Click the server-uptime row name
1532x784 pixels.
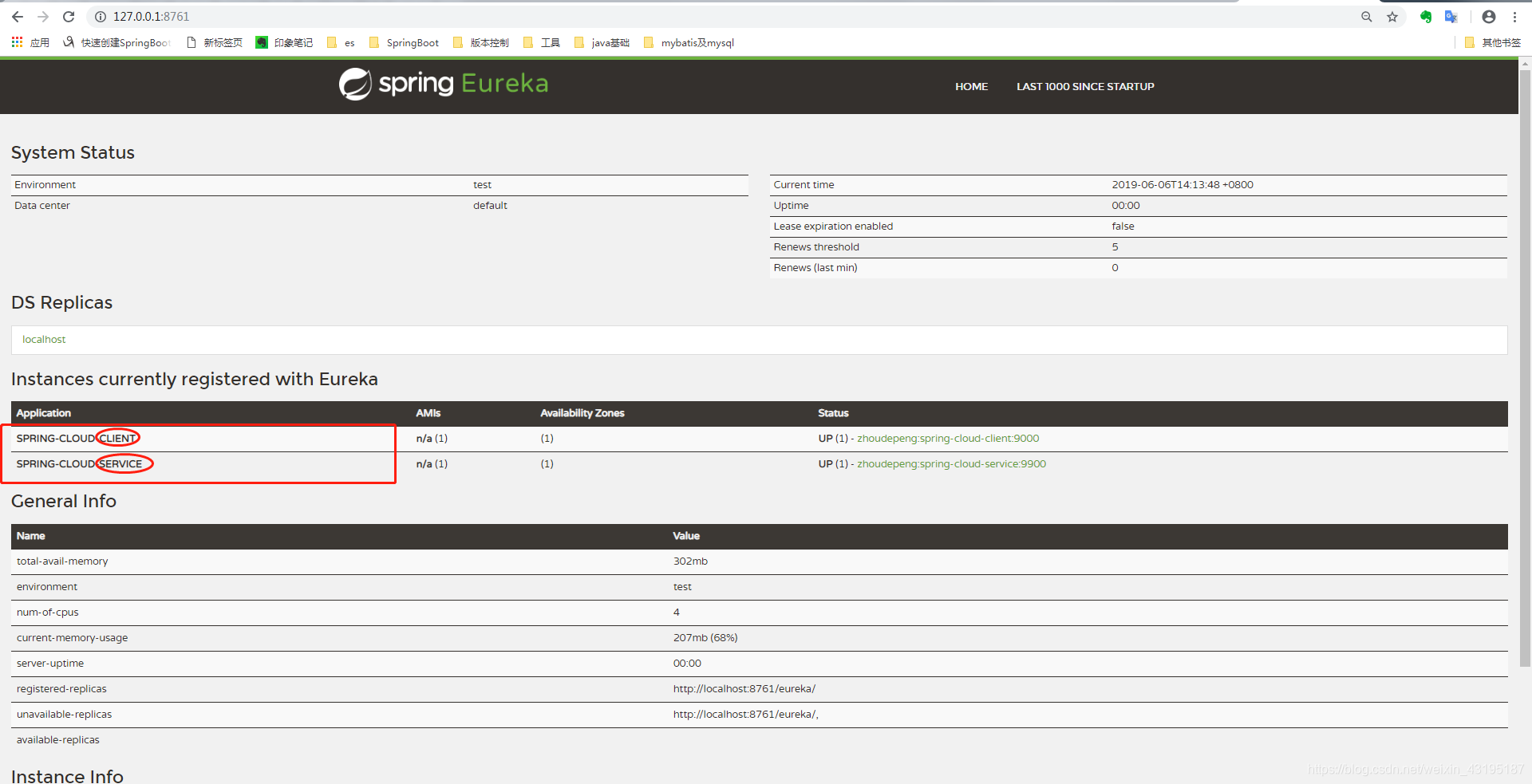coord(50,663)
